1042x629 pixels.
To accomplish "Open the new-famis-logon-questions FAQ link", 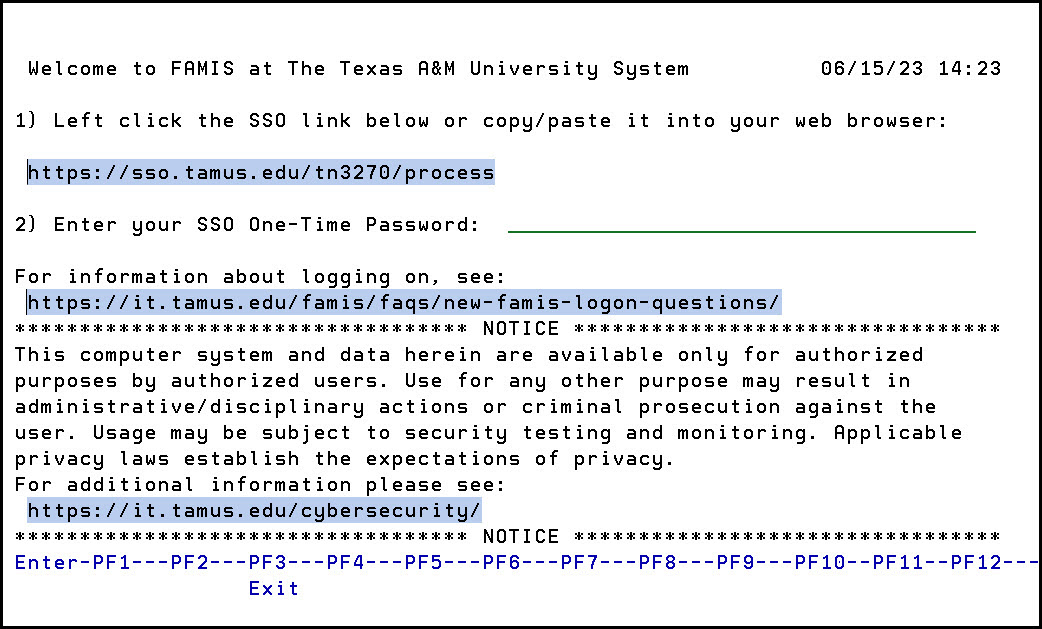I will pyautogui.click(x=403, y=302).
